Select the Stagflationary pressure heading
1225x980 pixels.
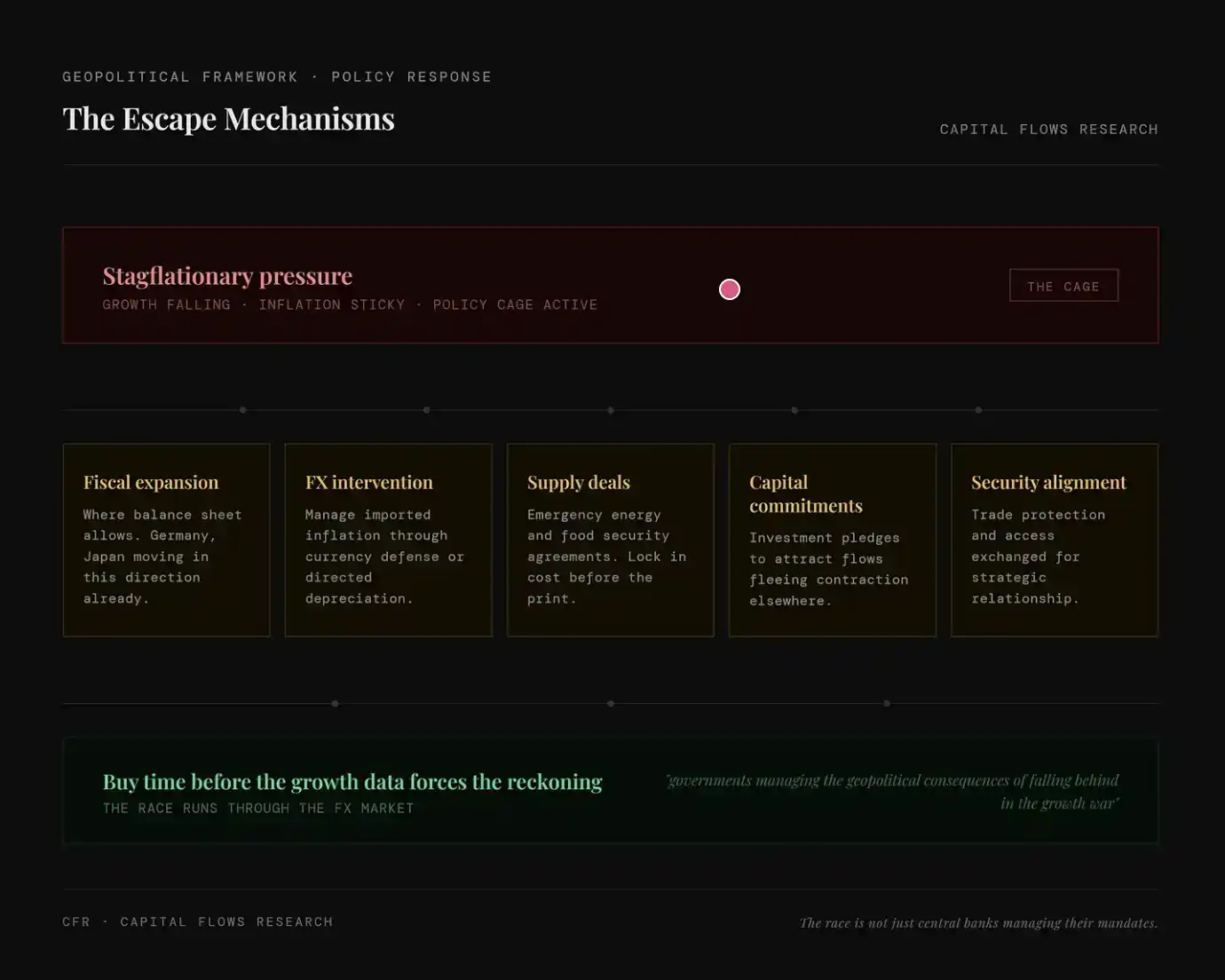pyautogui.click(x=227, y=276)
